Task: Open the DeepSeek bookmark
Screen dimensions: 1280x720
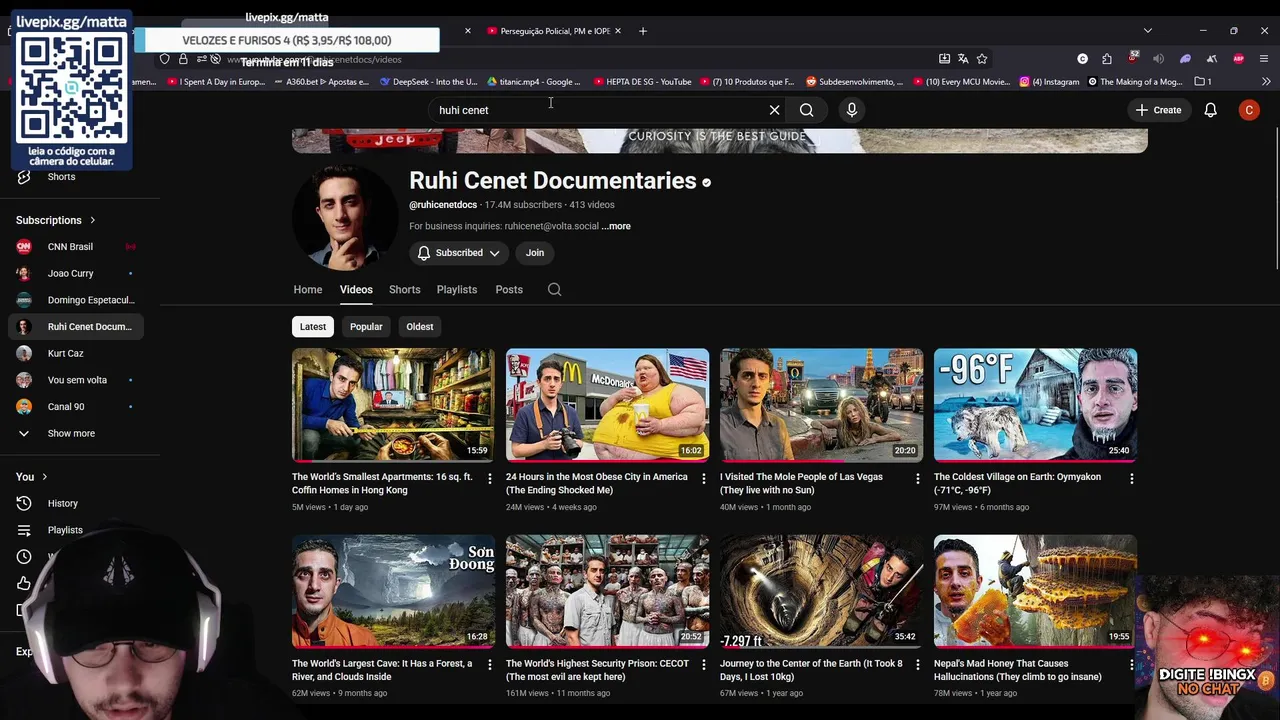Action: pyautogui.click(x=429, y=82)
